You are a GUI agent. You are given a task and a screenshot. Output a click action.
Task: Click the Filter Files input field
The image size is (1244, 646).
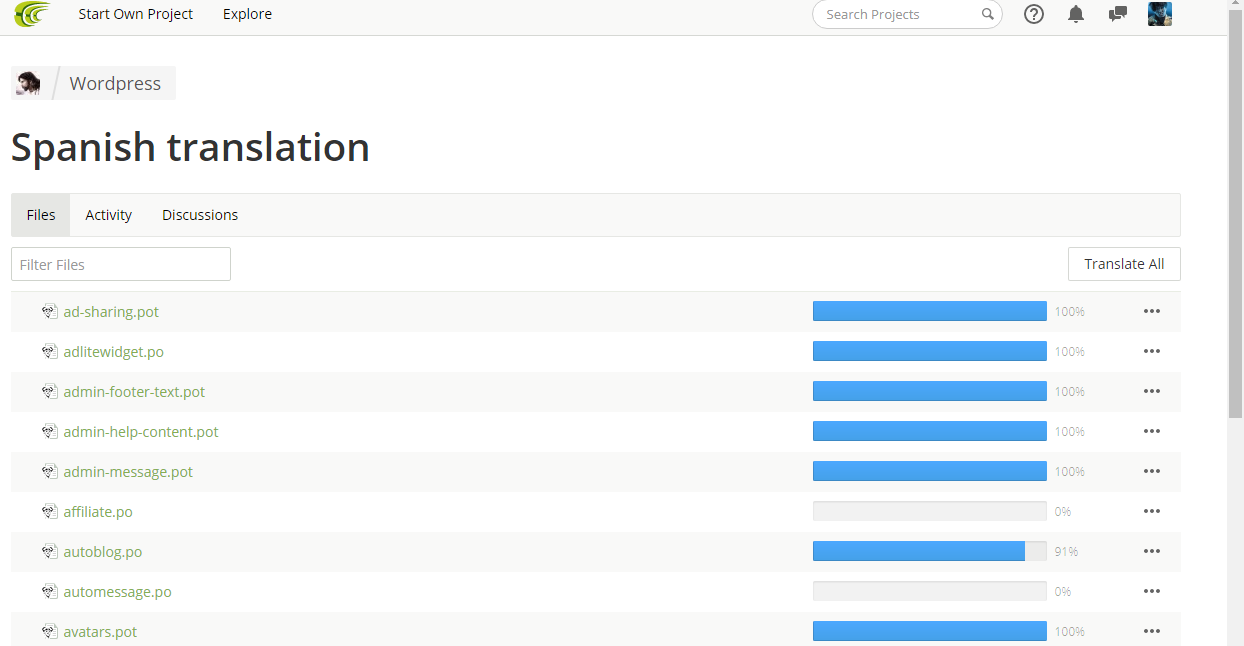pyautogui.click(x=121, y=264)
